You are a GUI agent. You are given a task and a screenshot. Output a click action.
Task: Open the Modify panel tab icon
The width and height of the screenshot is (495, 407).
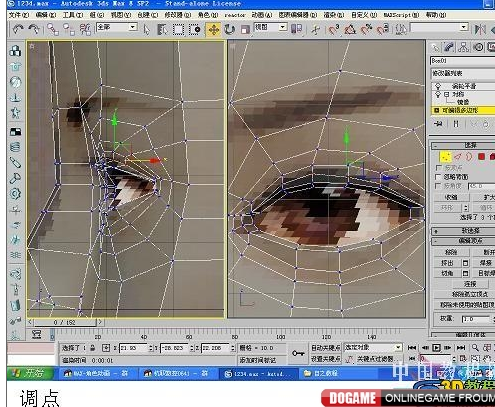(449, 47)
